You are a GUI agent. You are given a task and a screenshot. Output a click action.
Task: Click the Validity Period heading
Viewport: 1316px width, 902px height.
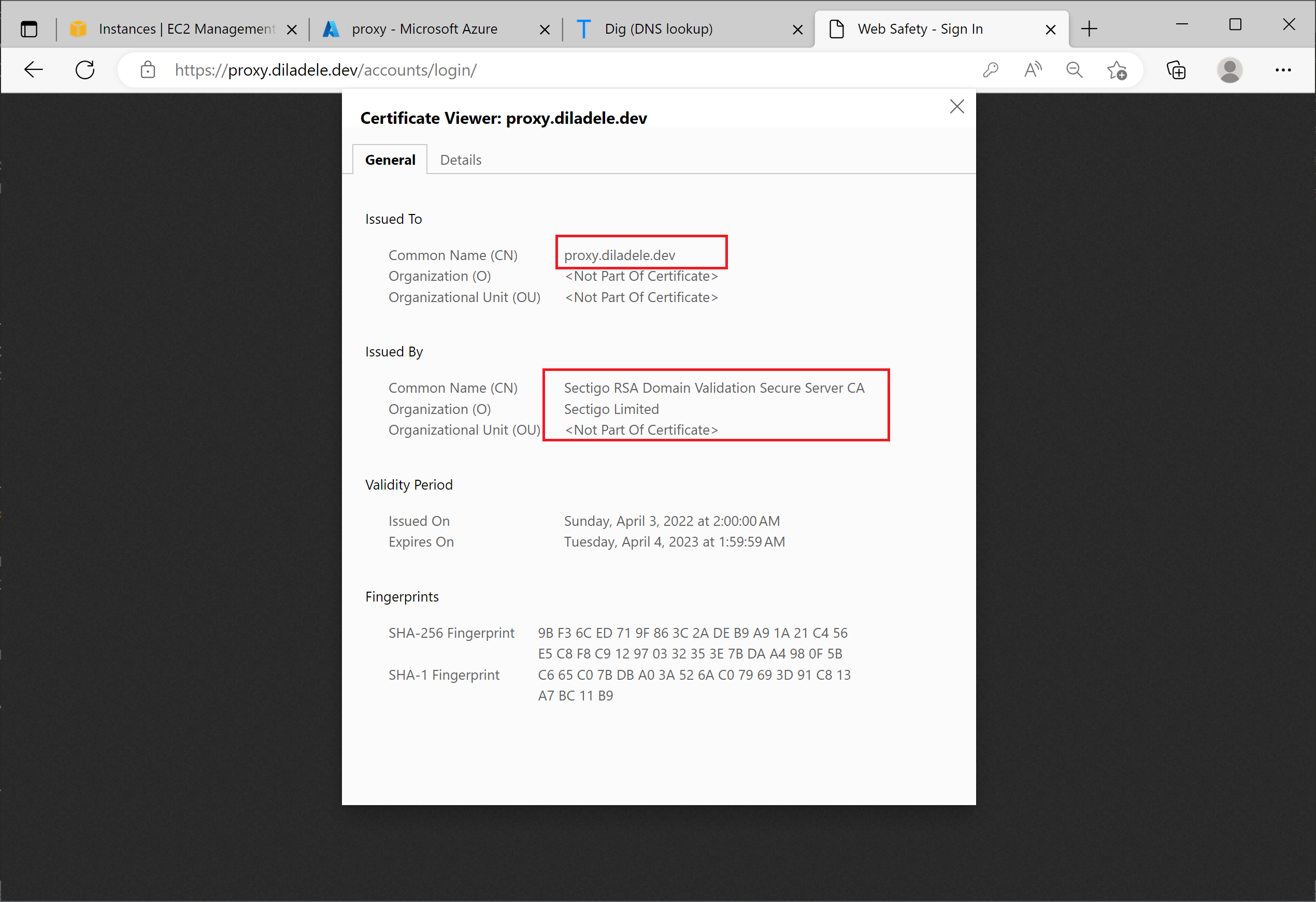pyautogui.click(x=409, y=485)
